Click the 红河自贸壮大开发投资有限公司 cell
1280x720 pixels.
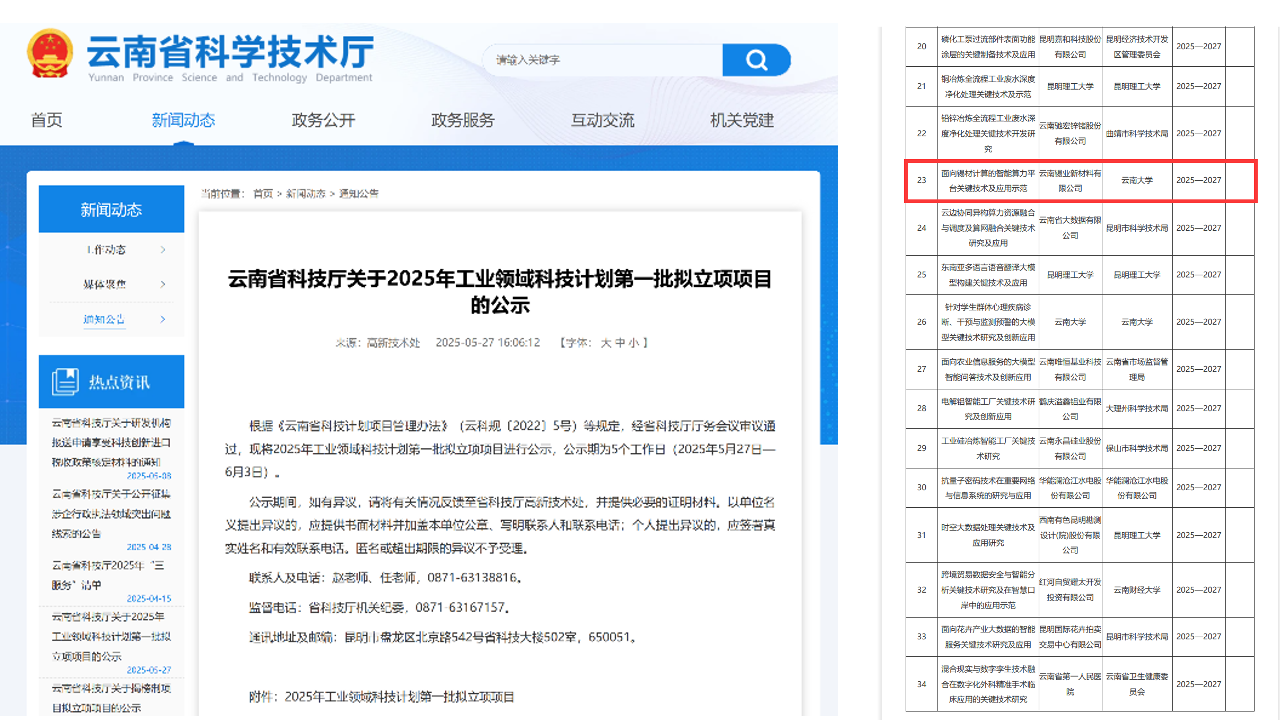tap(1070, 590)
